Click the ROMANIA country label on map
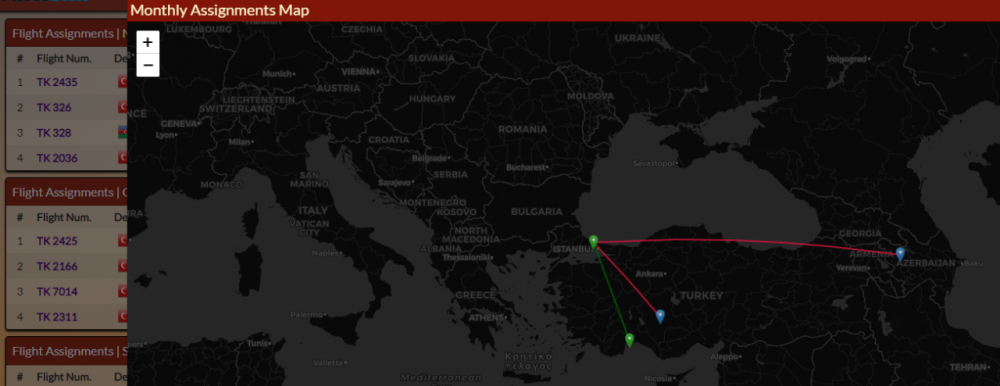 523,129
